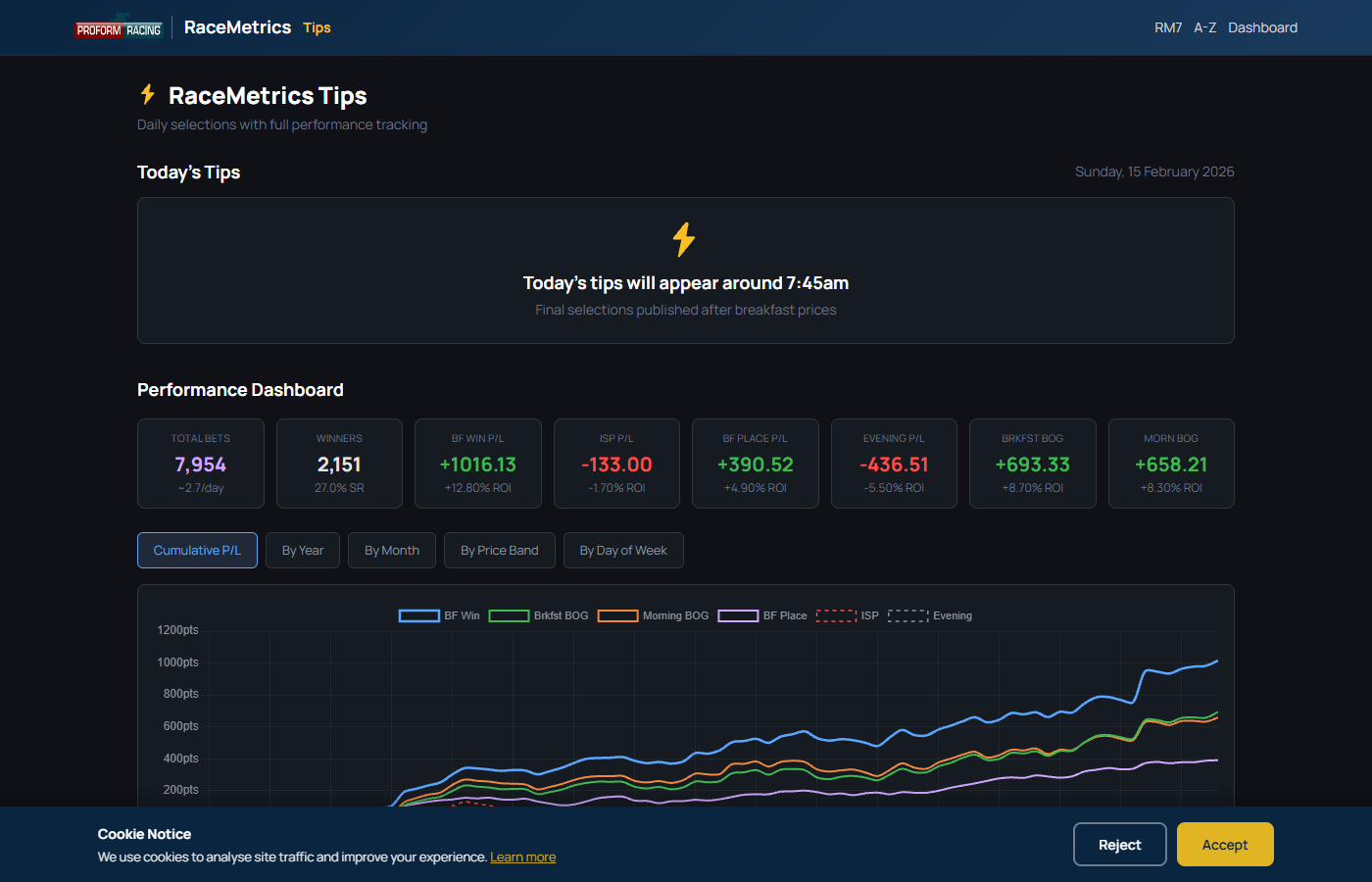This screenshot has width=1372, height=882.
Task: Click the Proform Racing logo
Action: [x=118, y=27]
